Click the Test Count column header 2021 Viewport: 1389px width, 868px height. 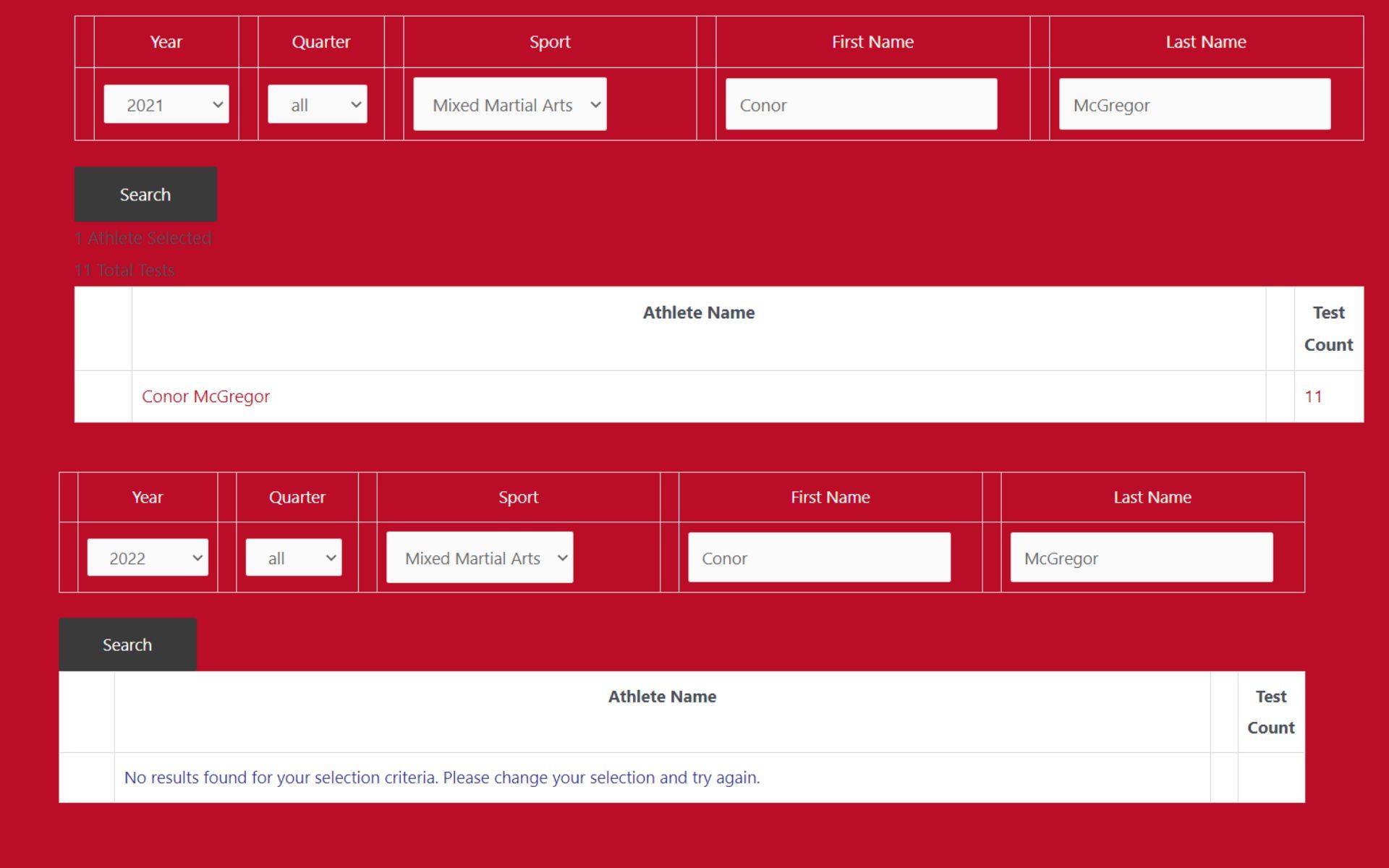point(1328,328)
